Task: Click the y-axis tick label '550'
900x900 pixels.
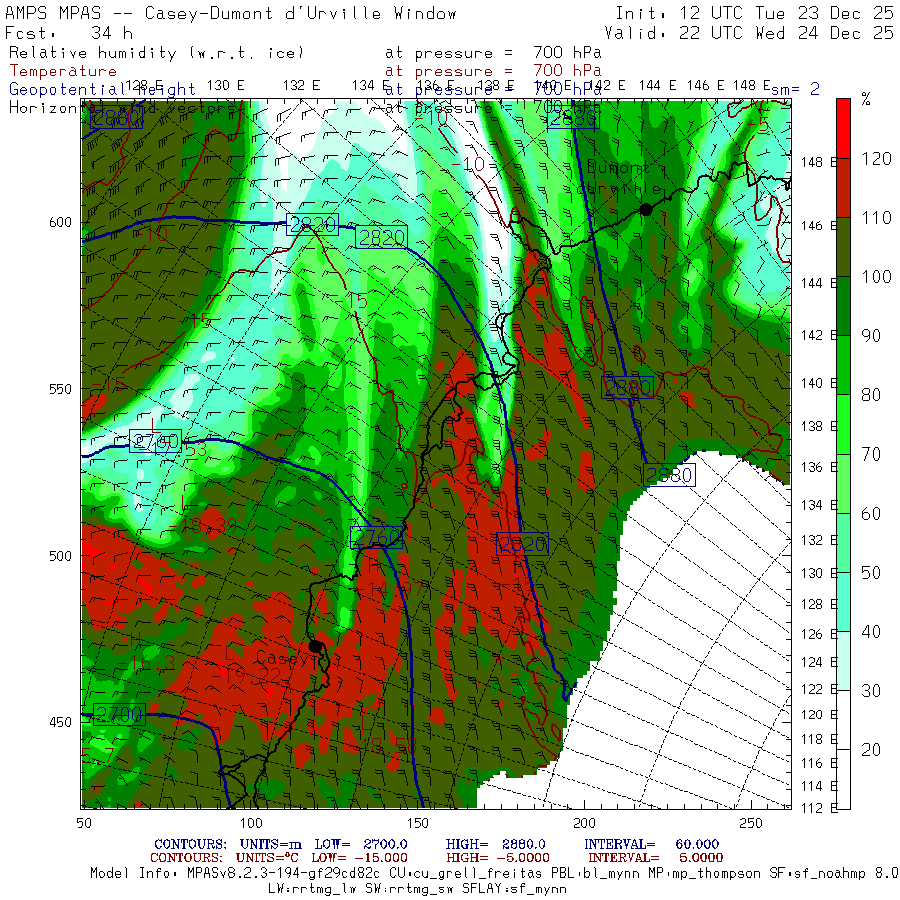Action: 60,389
